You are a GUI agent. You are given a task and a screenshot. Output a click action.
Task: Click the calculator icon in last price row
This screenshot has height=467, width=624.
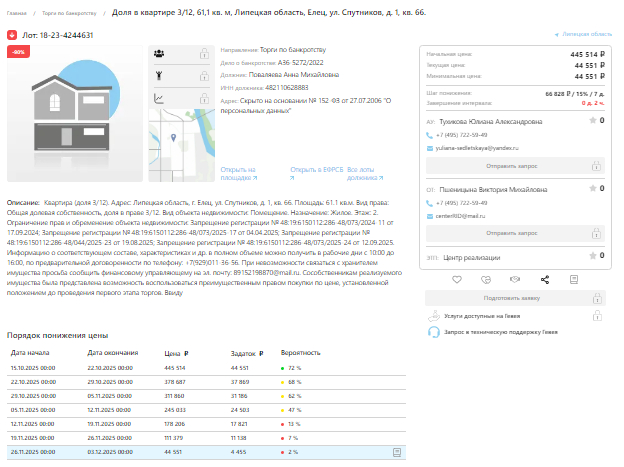point(397,451)
